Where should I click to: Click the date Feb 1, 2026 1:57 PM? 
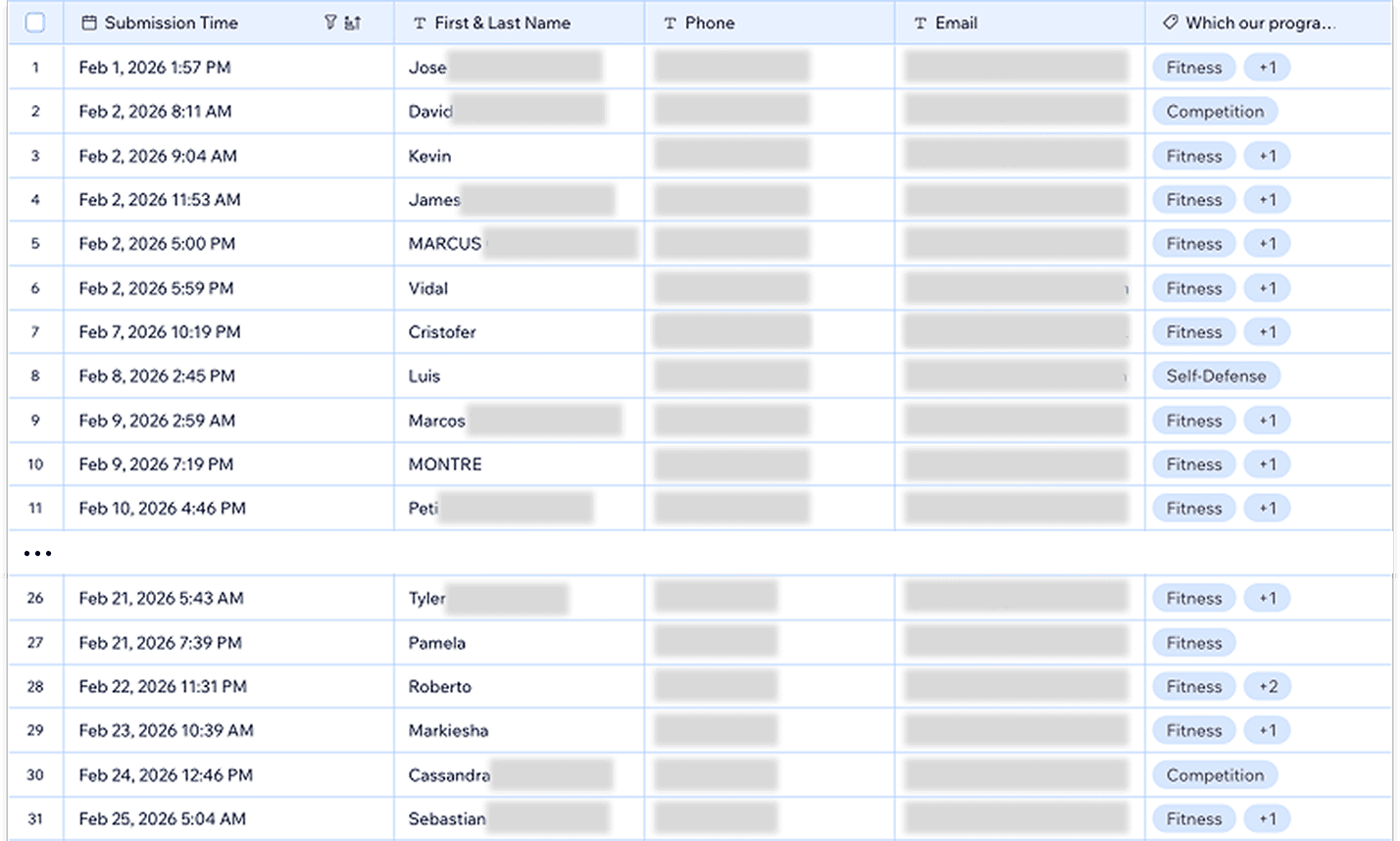pos(155,68)
